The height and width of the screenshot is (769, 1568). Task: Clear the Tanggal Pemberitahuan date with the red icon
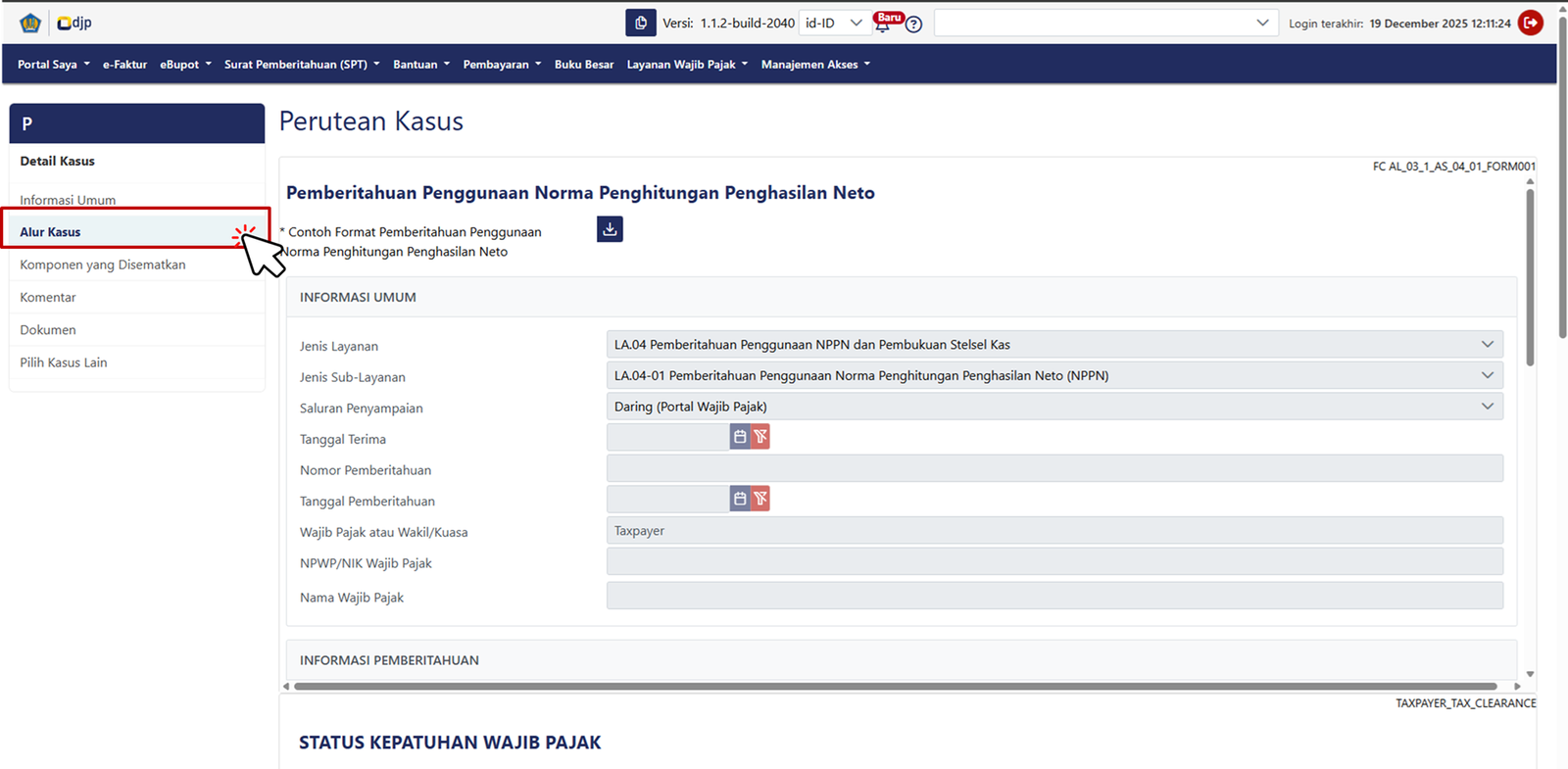pos(760,499)
